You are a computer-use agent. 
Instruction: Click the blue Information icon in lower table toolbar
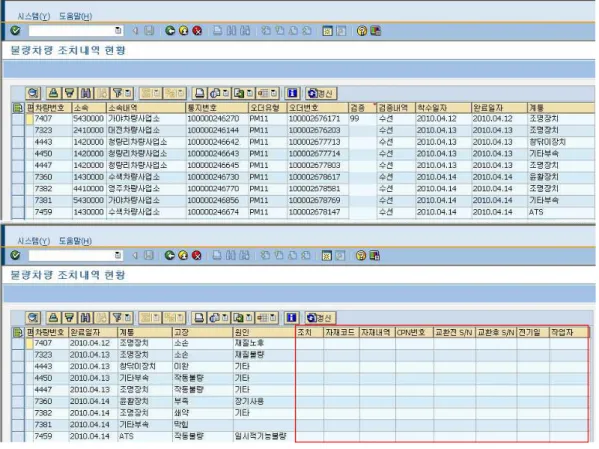pos(291,318)
